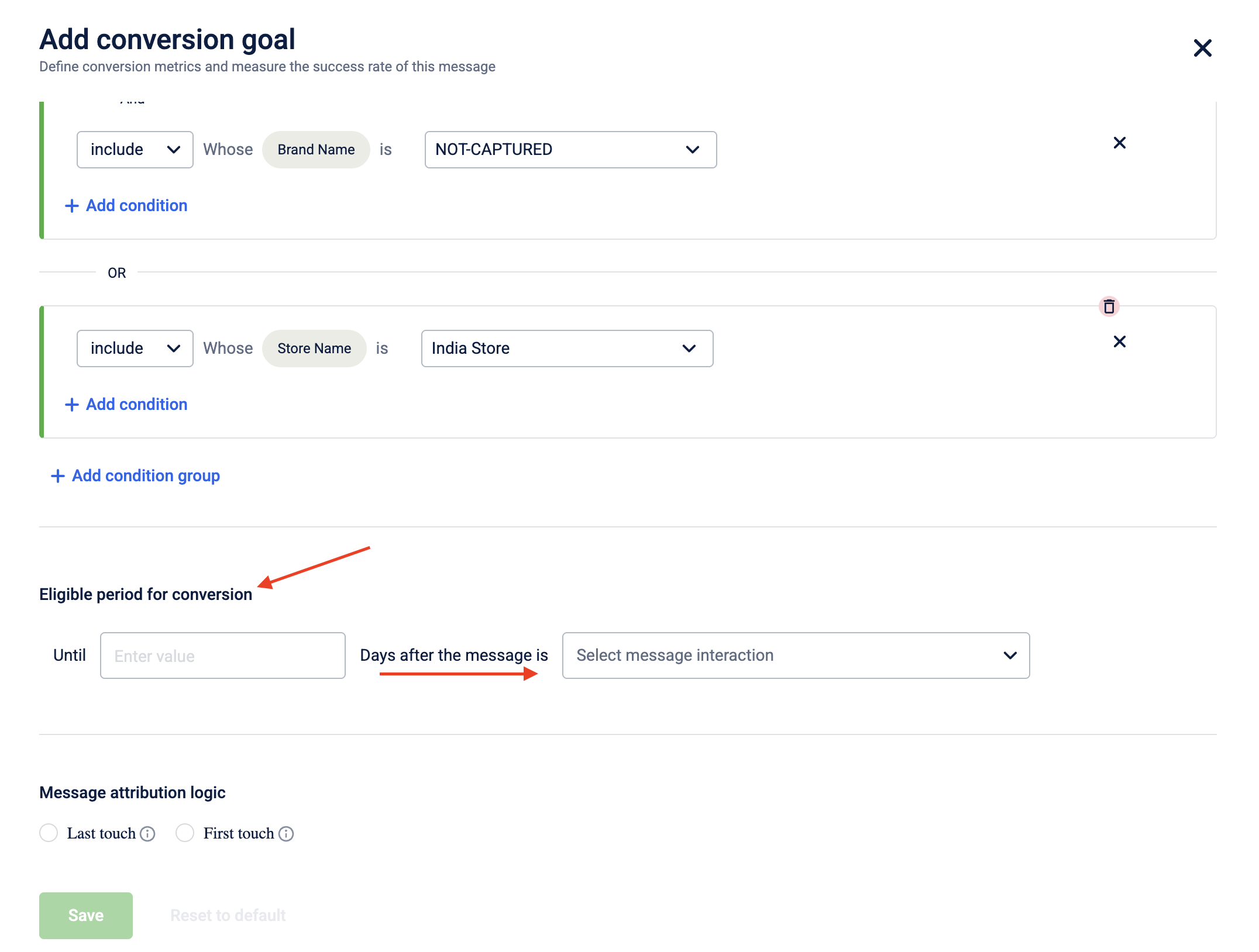Viewport: 1259px width, 952px height.
Task: Click plus icon in Brand Name group
Action: [x=71, y=206]
